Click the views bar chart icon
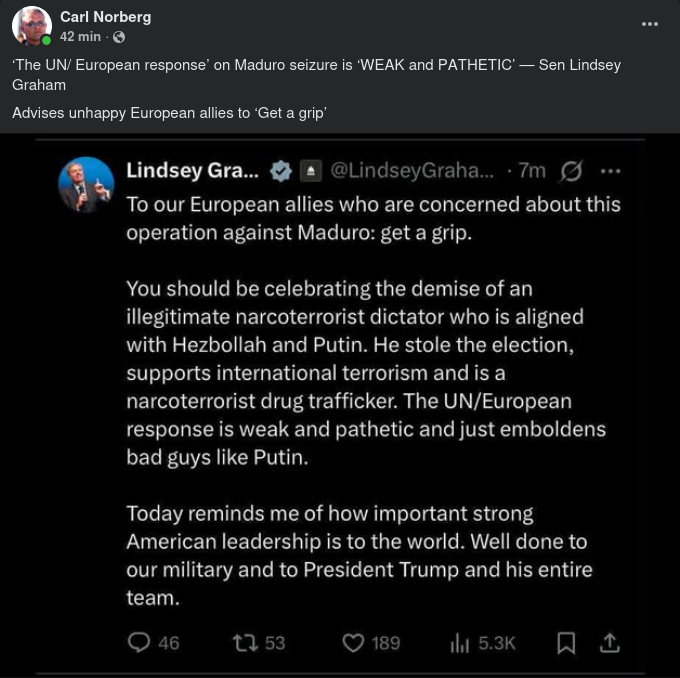The image size is (680, 678). point(460,643)
